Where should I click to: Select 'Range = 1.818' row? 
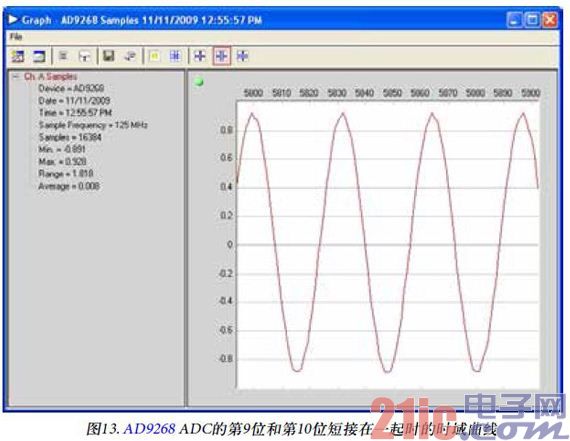pyautogui.click(x=66, y=174)
